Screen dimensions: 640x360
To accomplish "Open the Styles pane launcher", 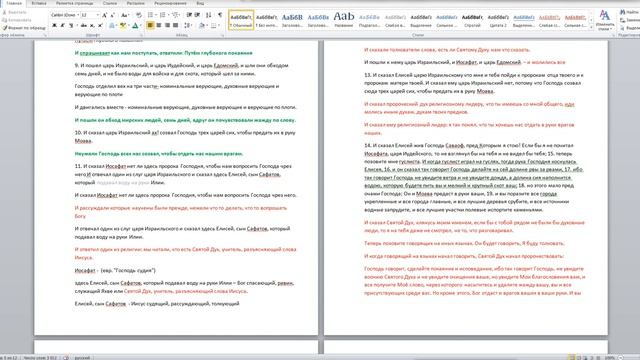I will (x=613, y=36).
